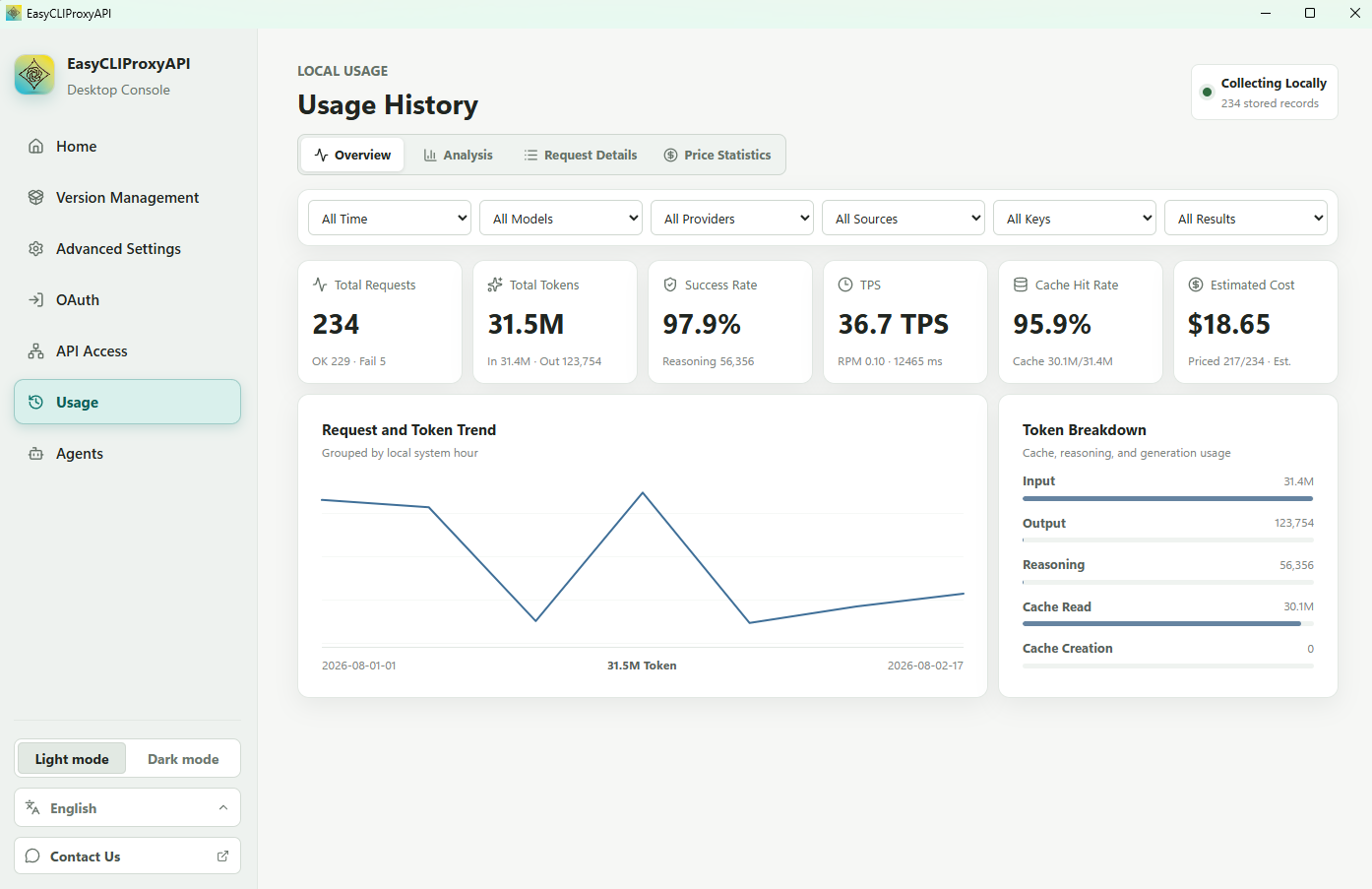Click the external link icon beside Contact Us

coord(222,856)
